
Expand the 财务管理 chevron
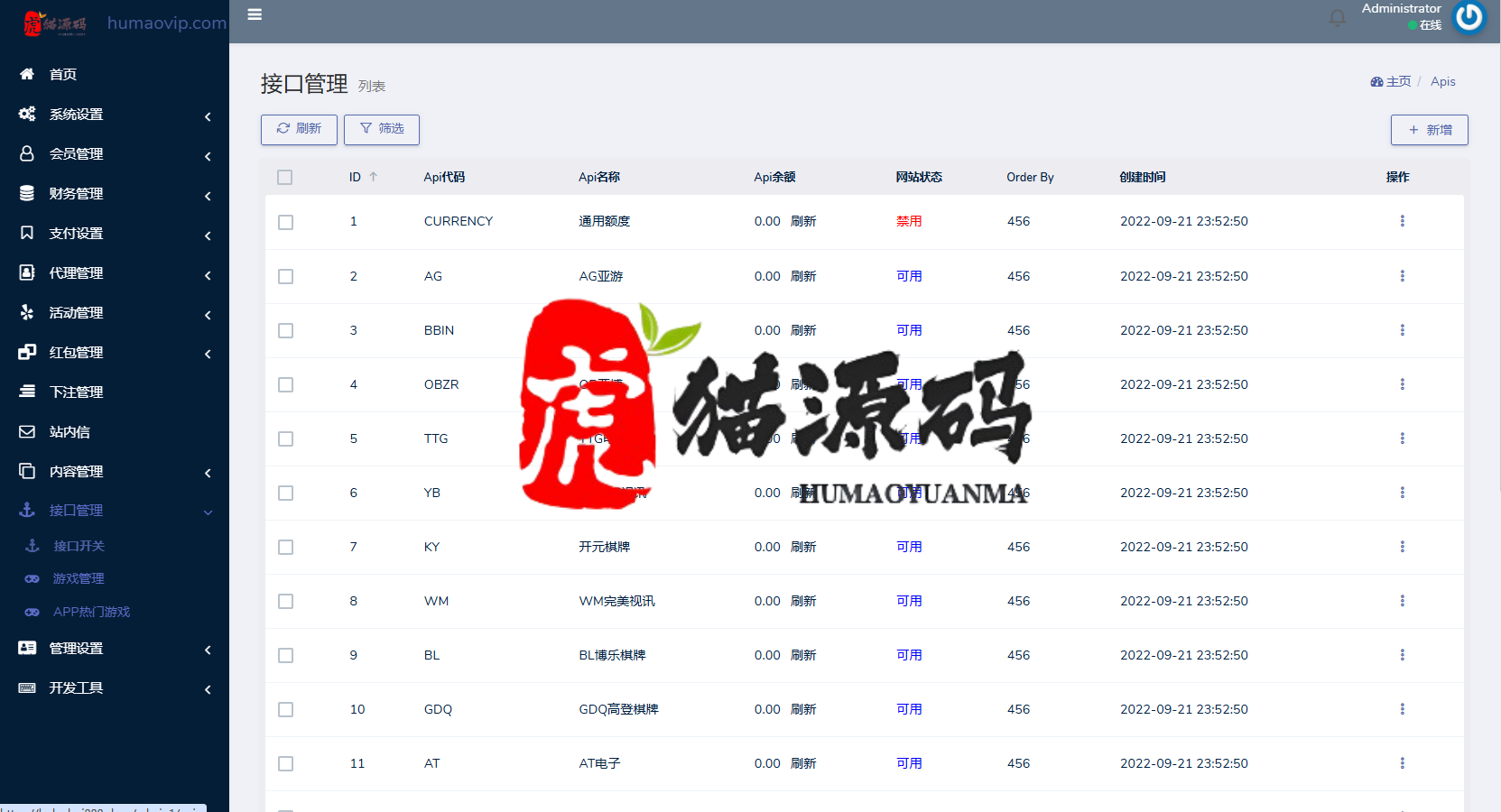208,196
